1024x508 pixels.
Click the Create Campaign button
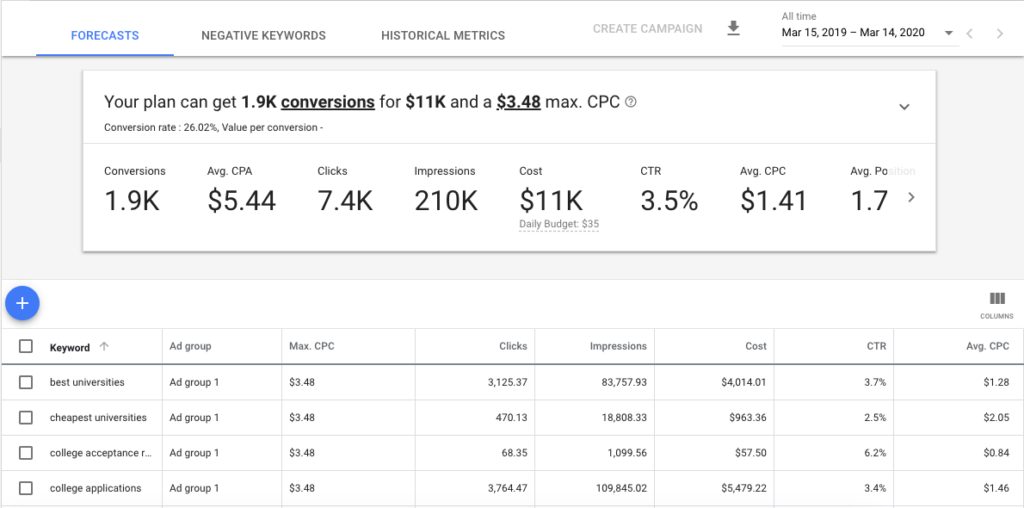click(x=647, y=29)
